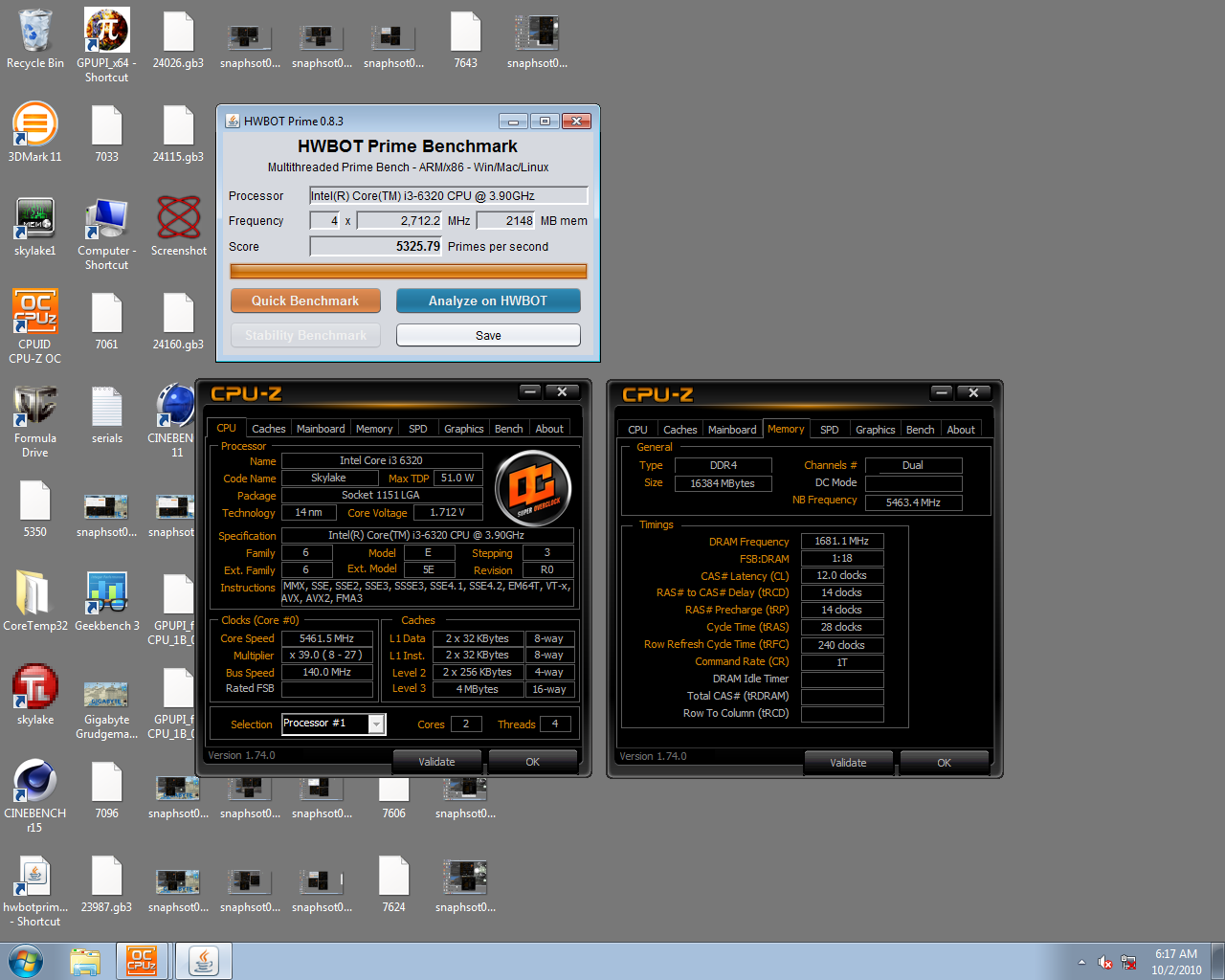Click OK in left CPU-Z window
1225x980 pixels.
point(533,762)
